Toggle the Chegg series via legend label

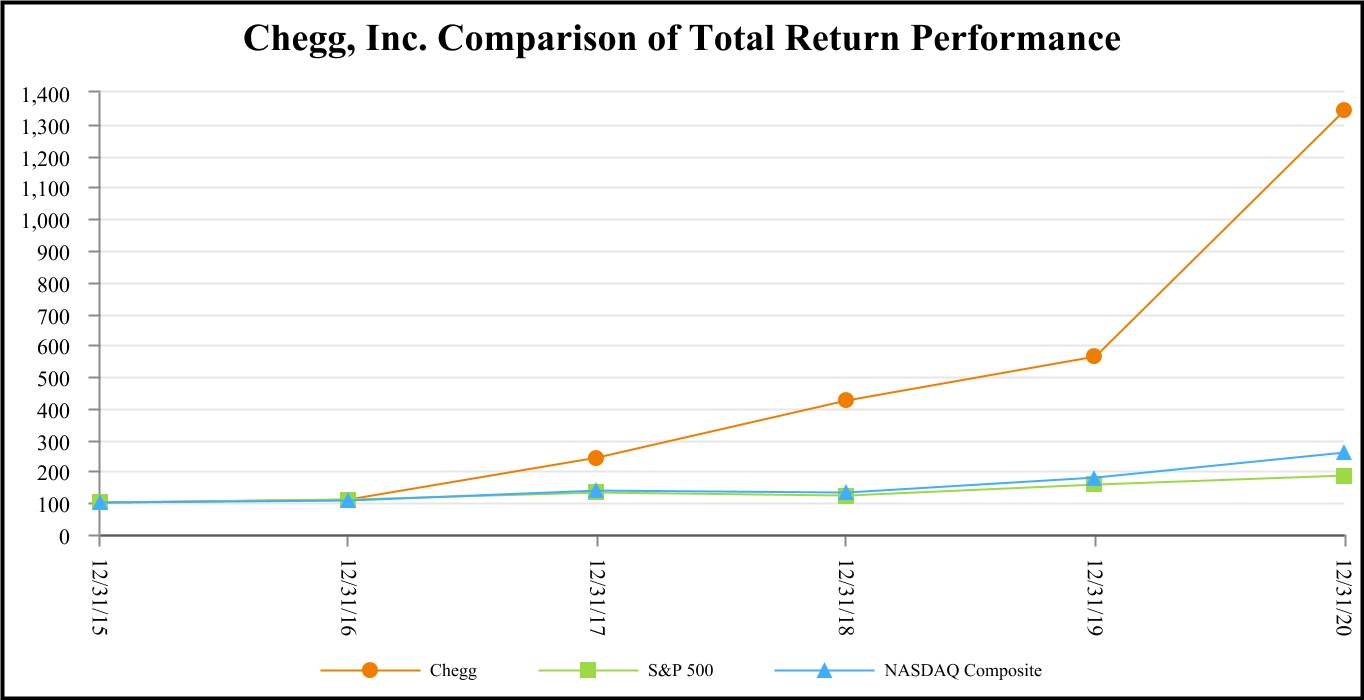click(x=452, y=670)
